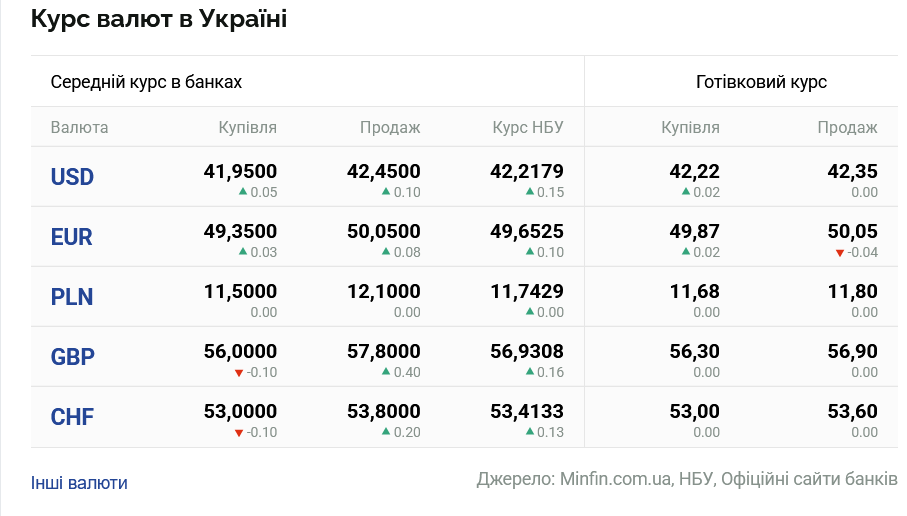
Task: Open the "Інші валюти" link
Action: point(79,483)
